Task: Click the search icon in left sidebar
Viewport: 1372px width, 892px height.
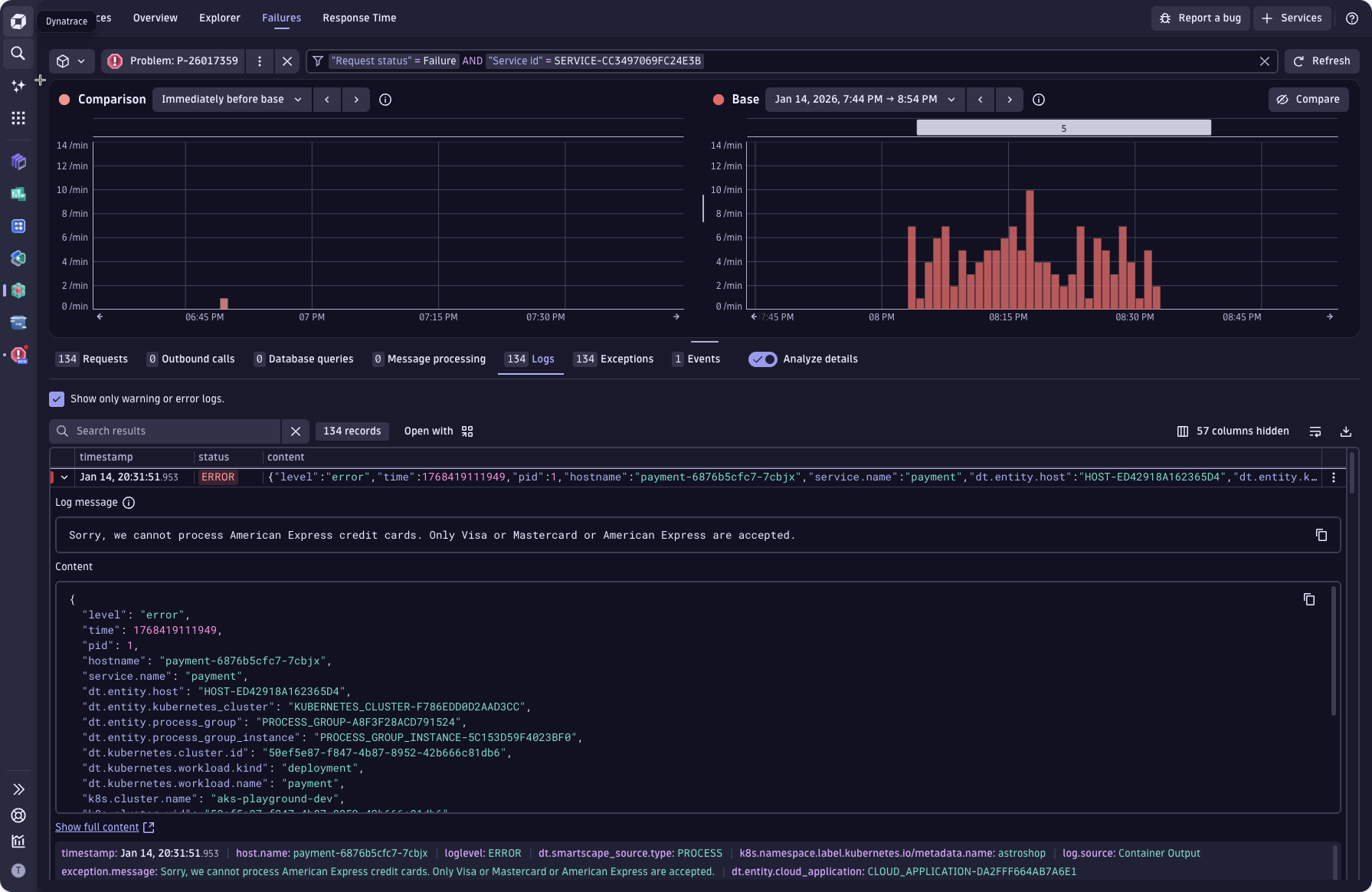Action: [18, 53]
